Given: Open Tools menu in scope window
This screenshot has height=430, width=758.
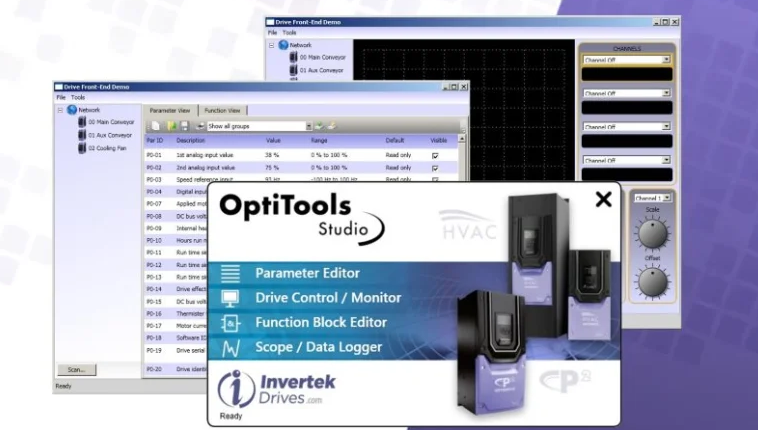Looking at the screenshot, I should click(x=289, y=32).
